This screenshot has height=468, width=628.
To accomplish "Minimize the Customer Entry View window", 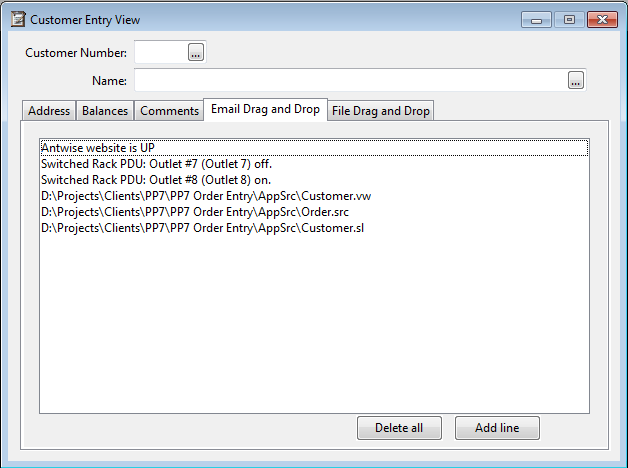I will pos(536,20).
